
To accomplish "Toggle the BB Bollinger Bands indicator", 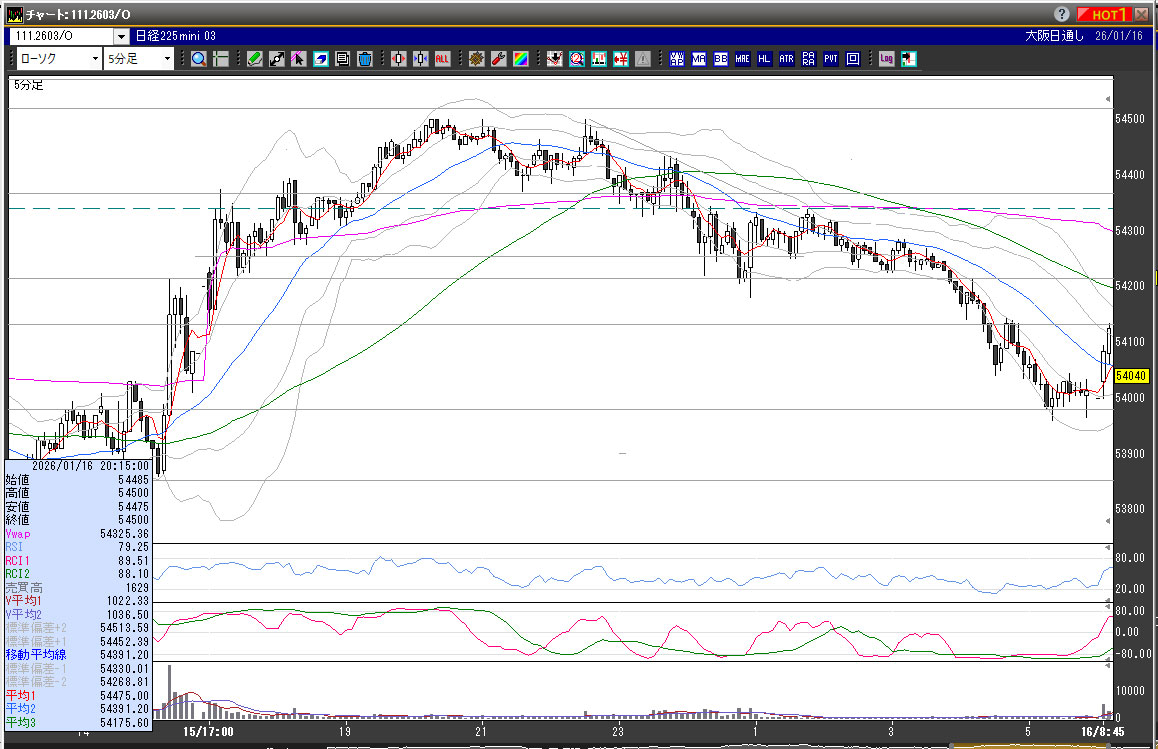I will pos(720,59).
